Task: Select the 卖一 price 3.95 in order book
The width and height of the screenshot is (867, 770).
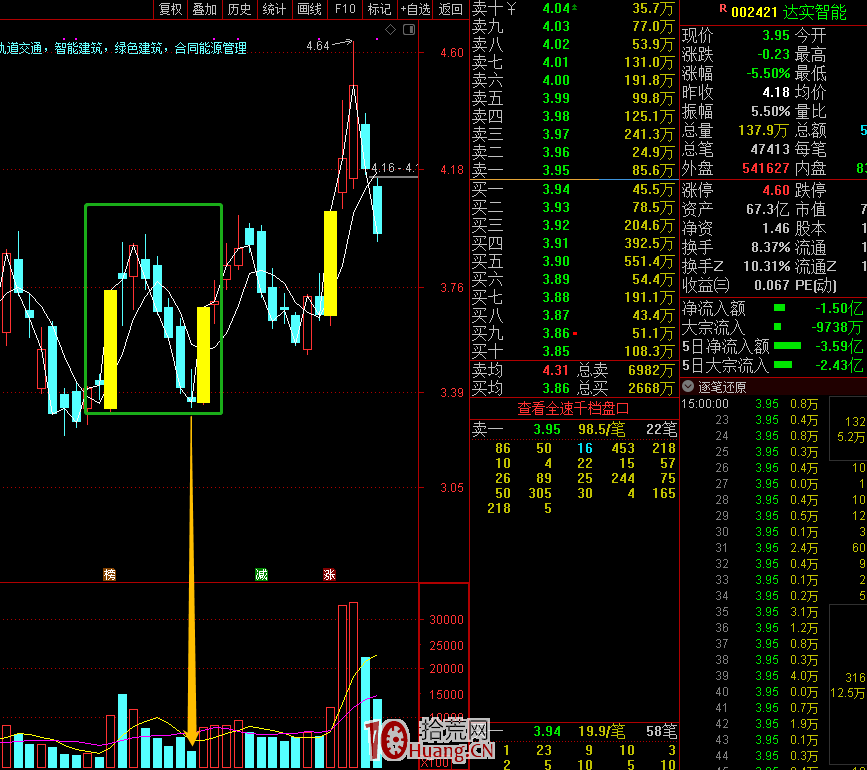Action: (x=556, y=170)
